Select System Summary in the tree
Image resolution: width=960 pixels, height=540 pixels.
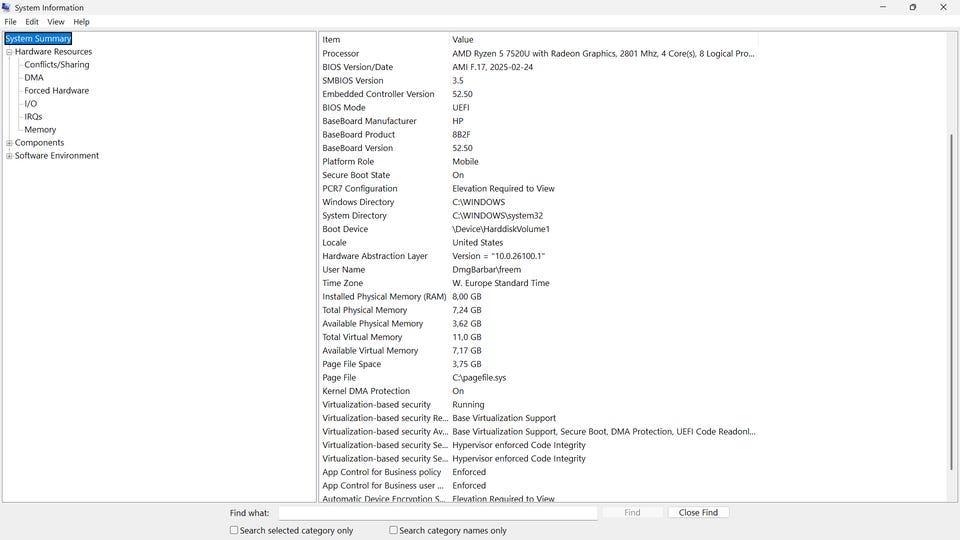pos(38,39)
